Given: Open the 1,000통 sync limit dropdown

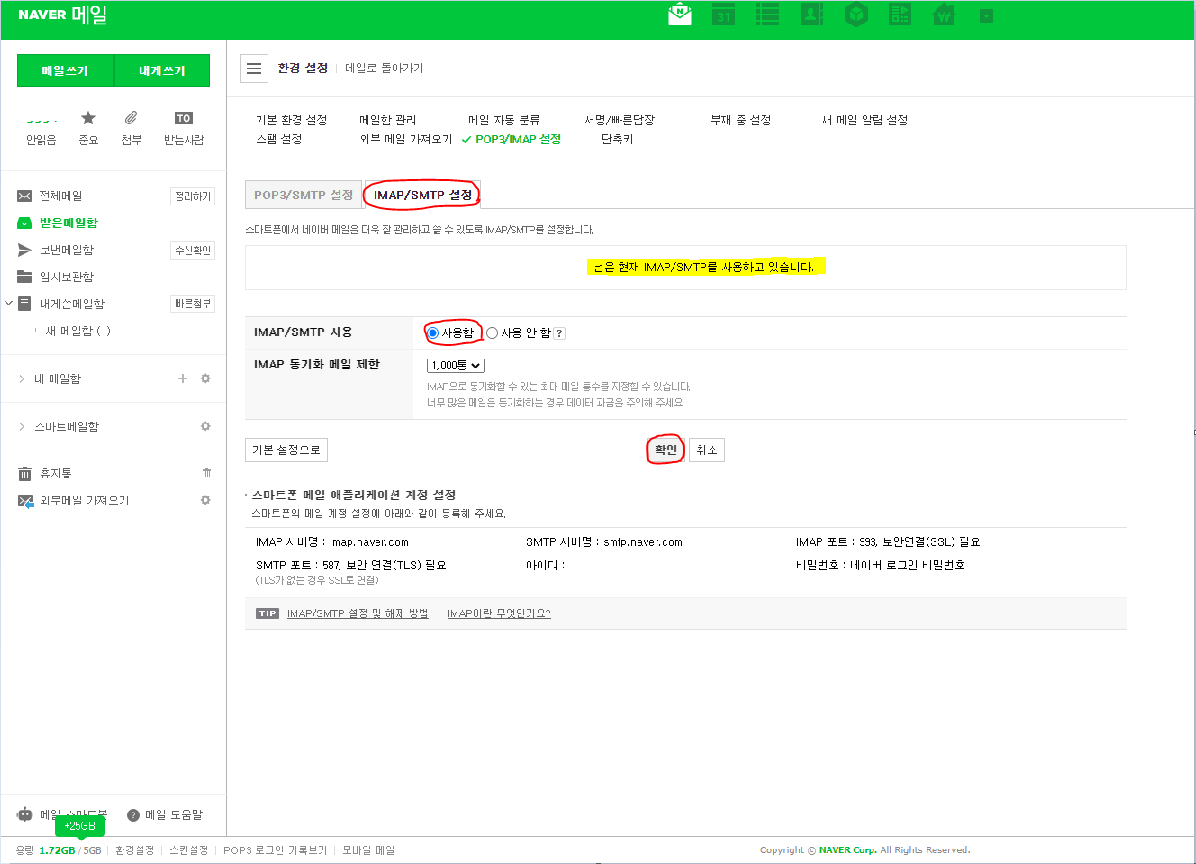Looking at the screenshot, I should tap(455, 365).
